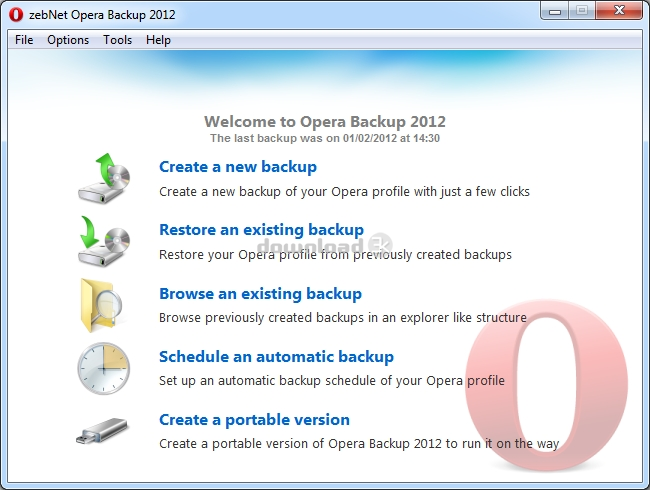Click the clock schedule icon

tap(104, 368)
